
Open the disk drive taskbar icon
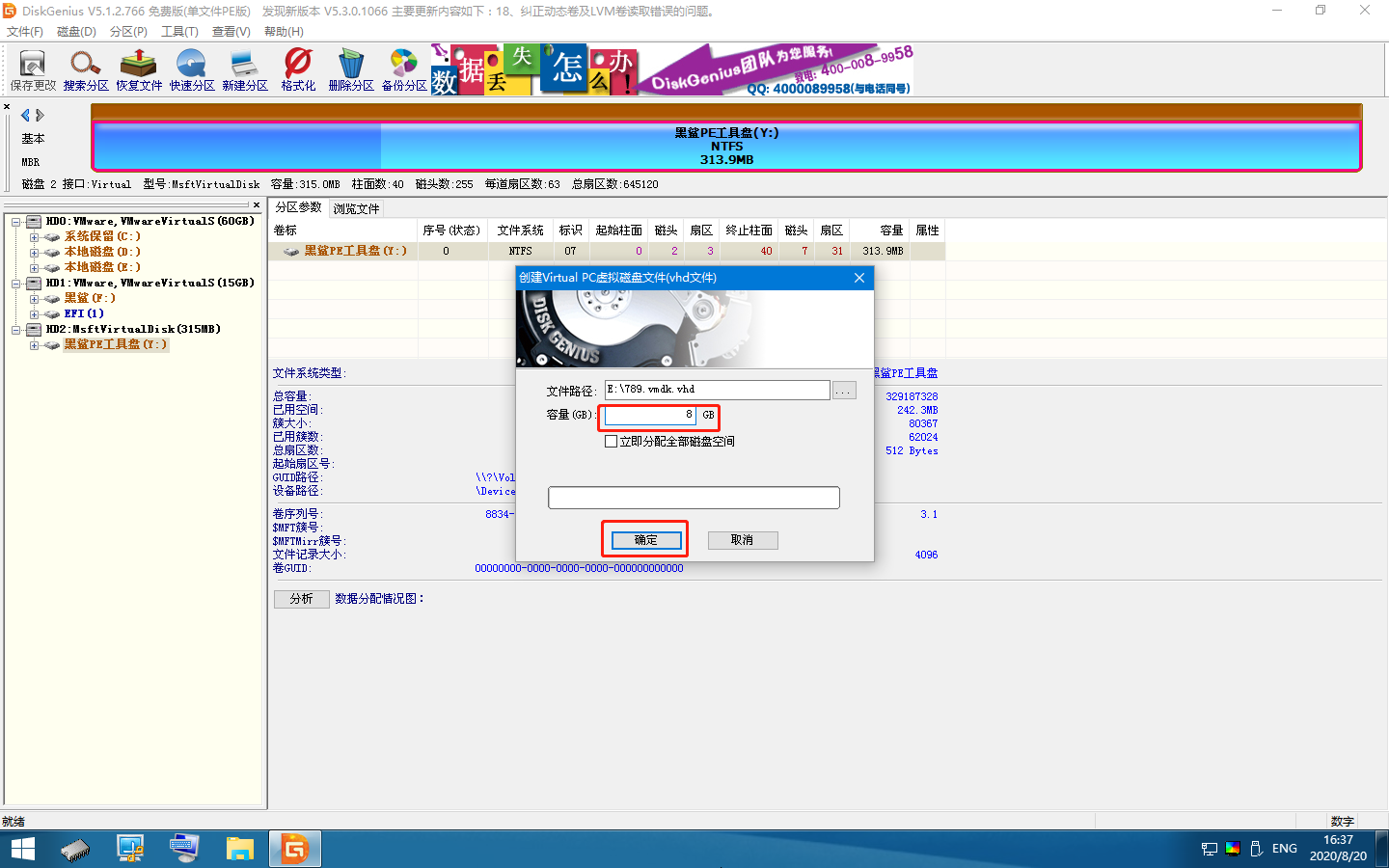pos(75,849)
